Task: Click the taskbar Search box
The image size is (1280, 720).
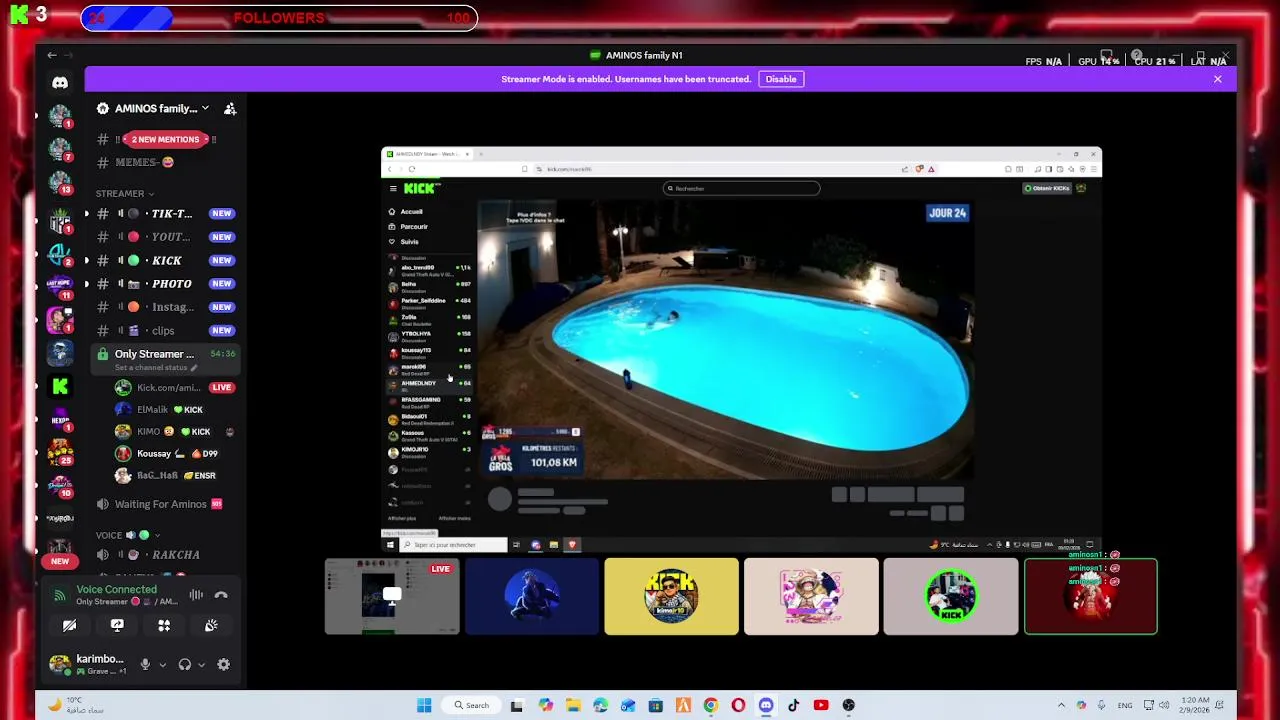Action: 471,705
